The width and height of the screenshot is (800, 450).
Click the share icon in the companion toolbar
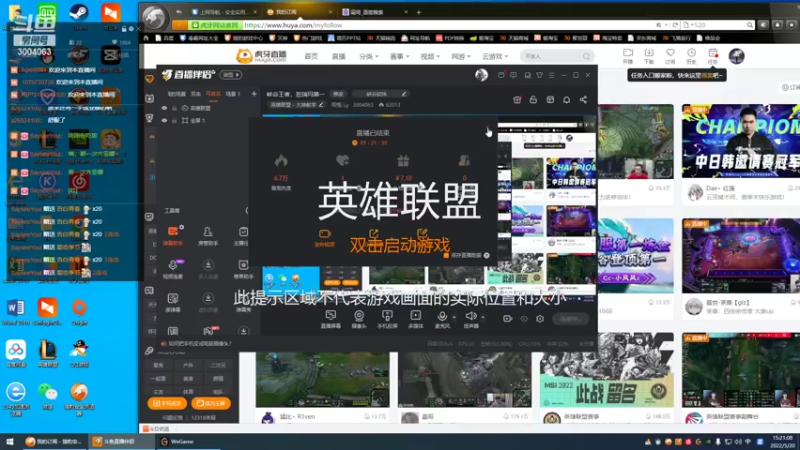click(583, 99)
